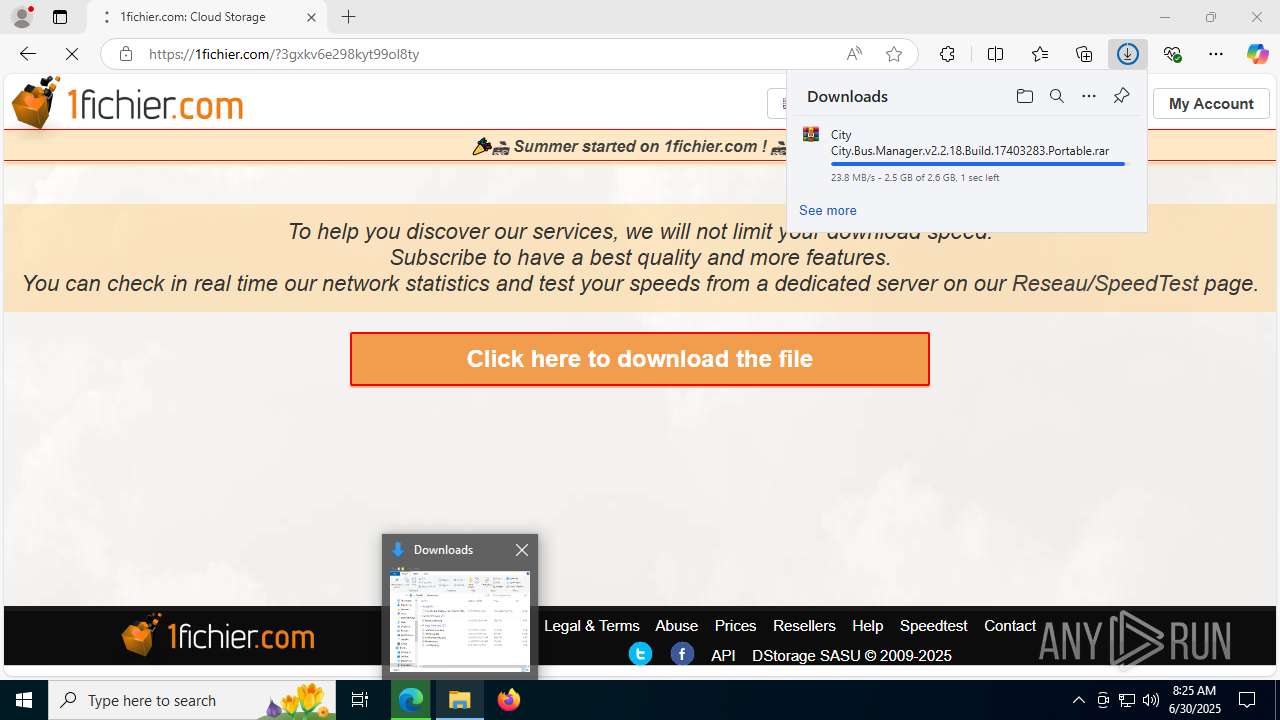Click here to download the file
The width and height of the screenshot is (1280, 720).
pos(640,359)
